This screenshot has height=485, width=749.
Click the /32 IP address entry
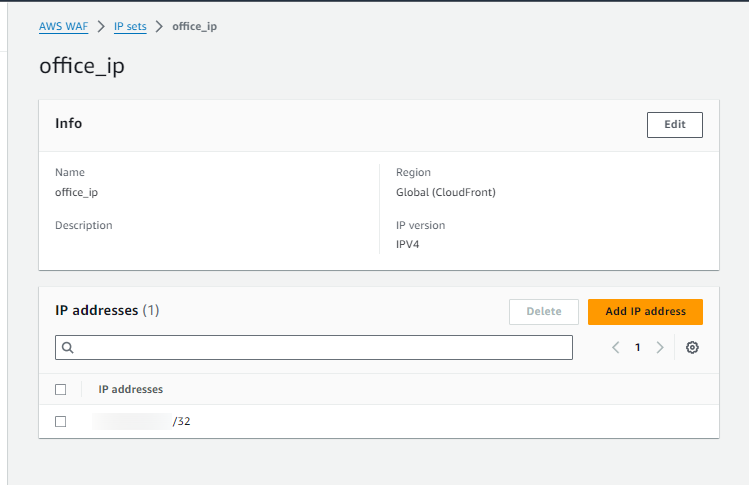pyautogui.click(x=142, y=421)
